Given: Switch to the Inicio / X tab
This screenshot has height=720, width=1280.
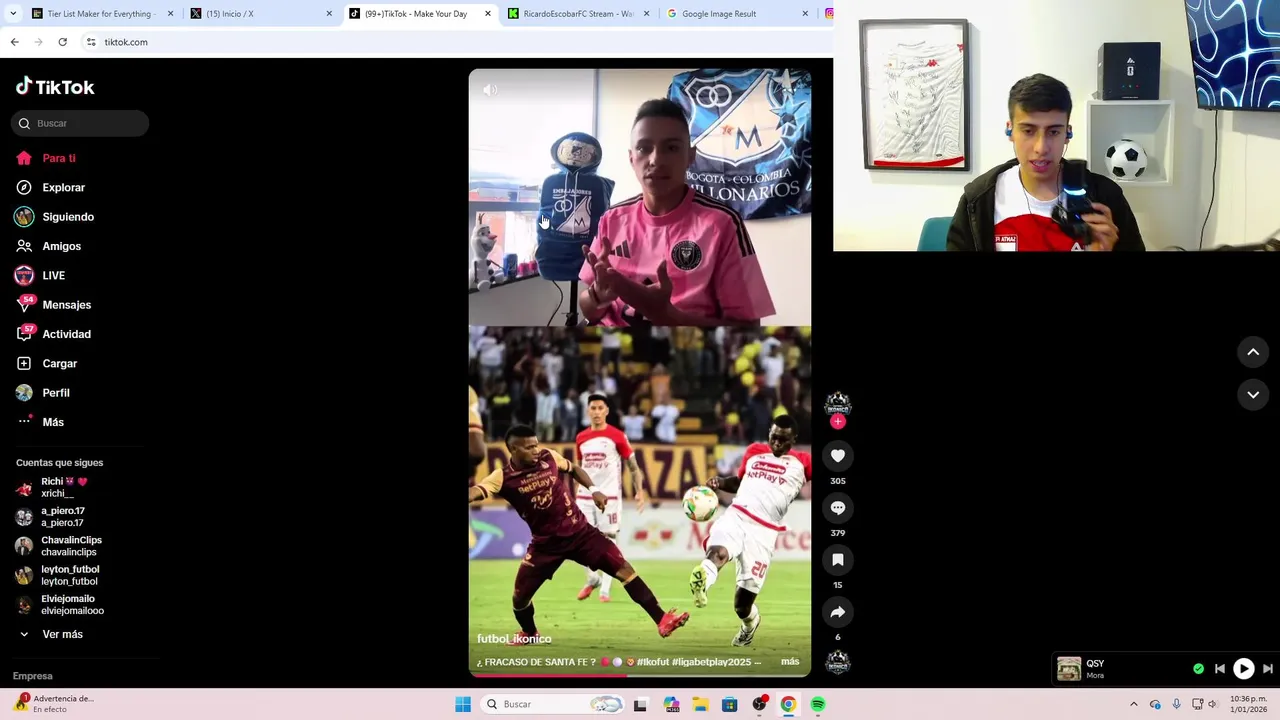Looking at the screenshot, I should click(262, 14).
